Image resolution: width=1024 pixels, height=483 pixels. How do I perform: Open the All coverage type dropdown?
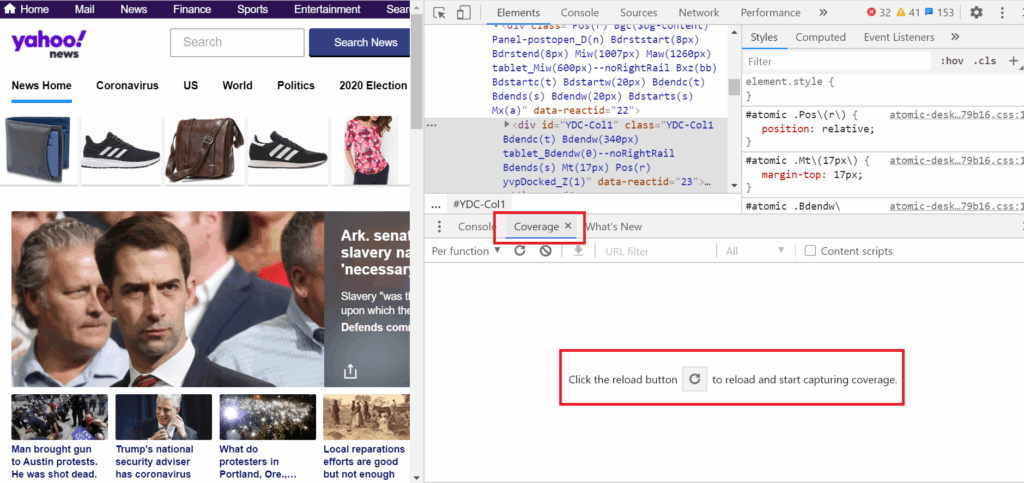pyautogui.click(x=755, y=251)
